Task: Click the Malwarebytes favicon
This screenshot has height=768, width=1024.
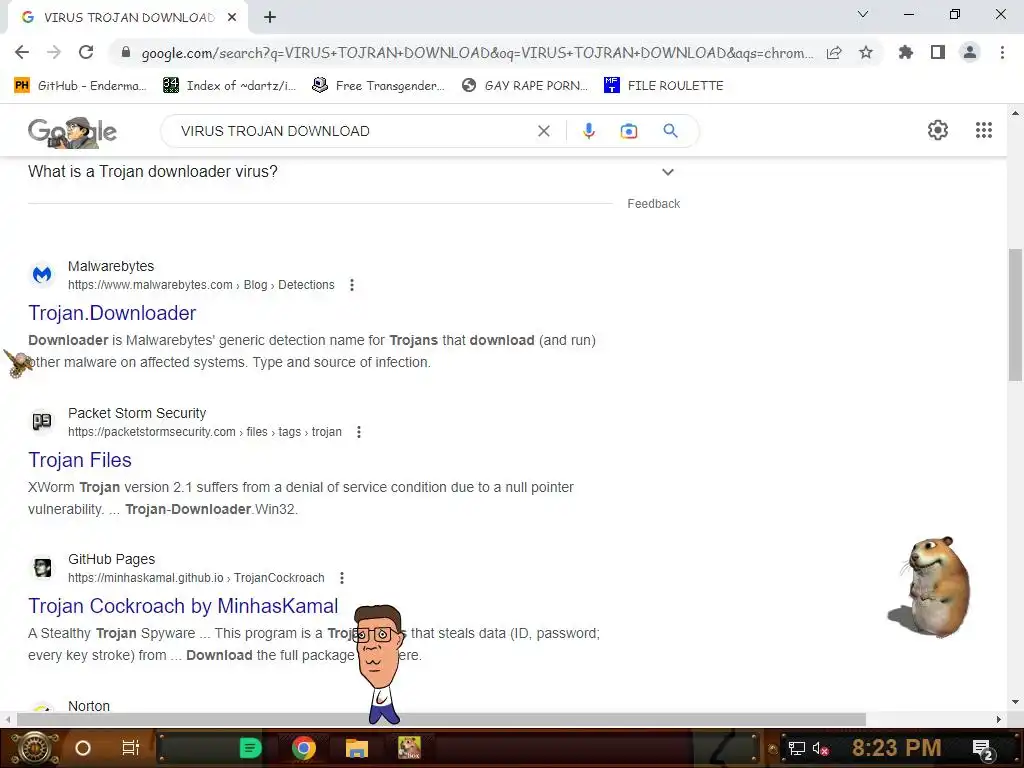Action: [x=42, y=275]
